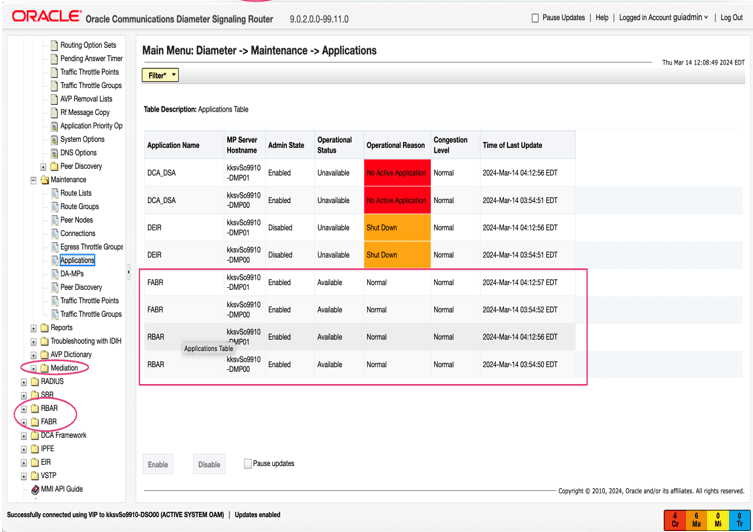Click the VSTP folder icon
753x532 pixels.
[35, 475]
